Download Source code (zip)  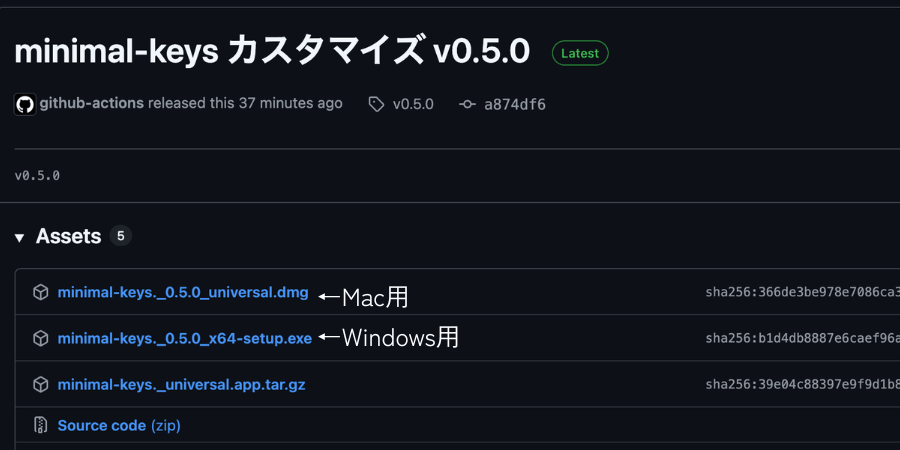(x=119, y=425)
